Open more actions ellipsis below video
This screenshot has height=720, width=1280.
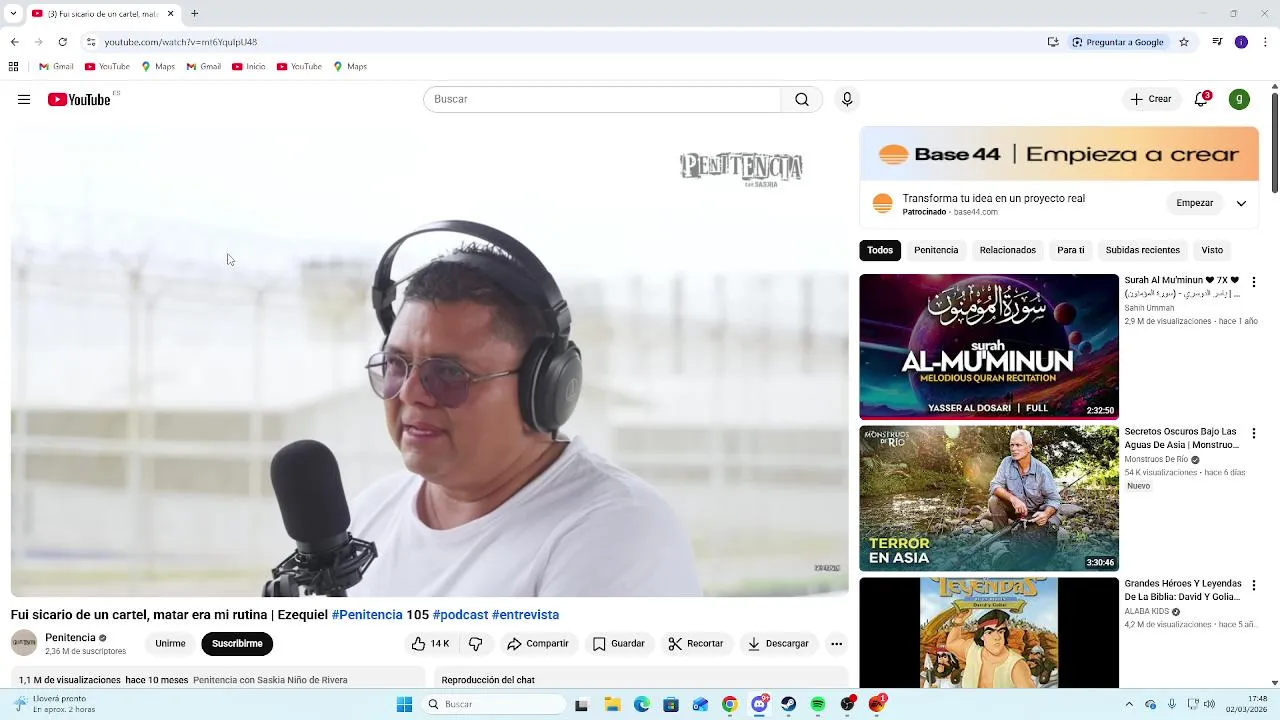[837, 644]
